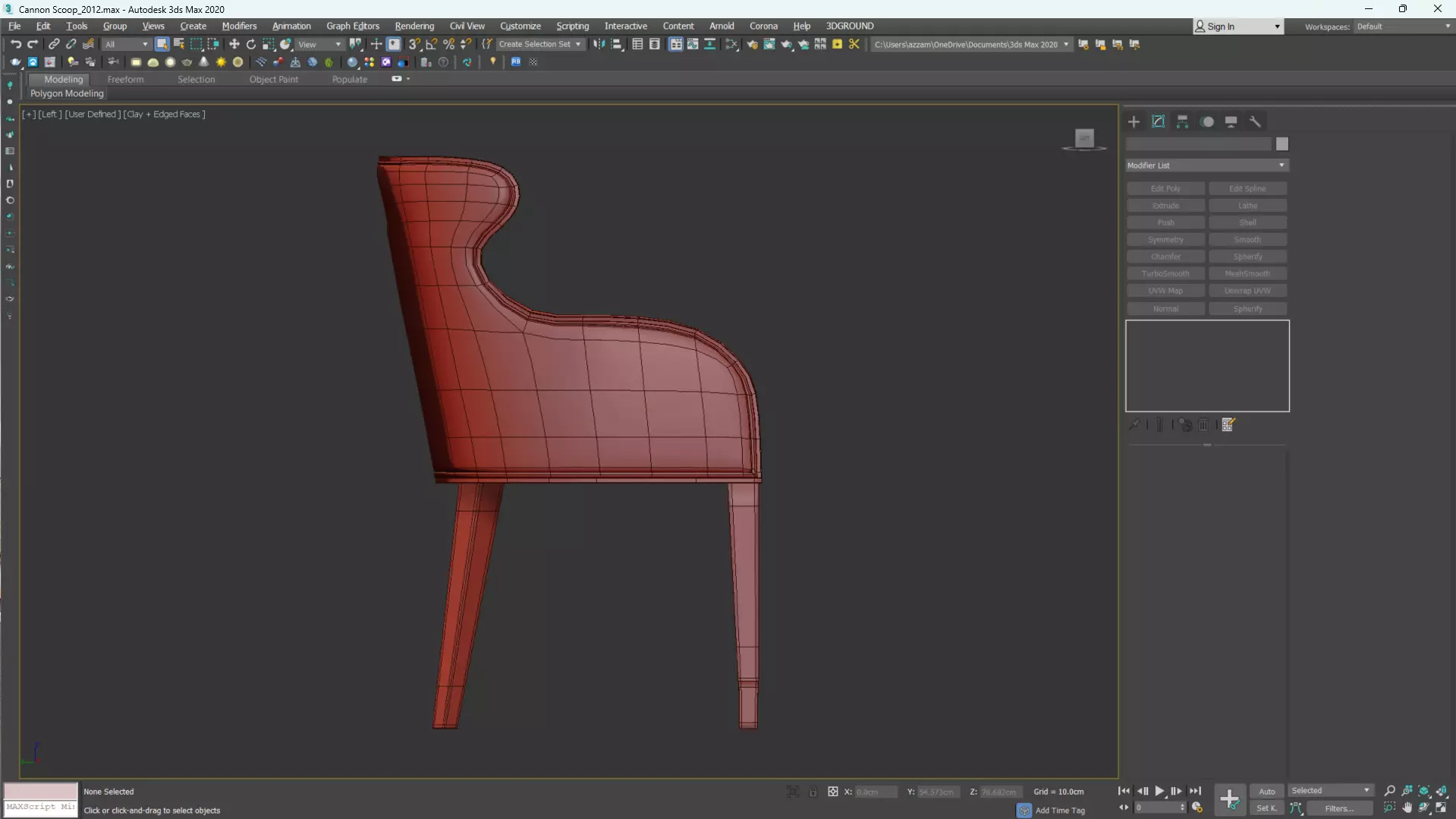The image size is (1456, 819).
Task: Activate the Select and Scale tool
Action: (x=269, y=44)
